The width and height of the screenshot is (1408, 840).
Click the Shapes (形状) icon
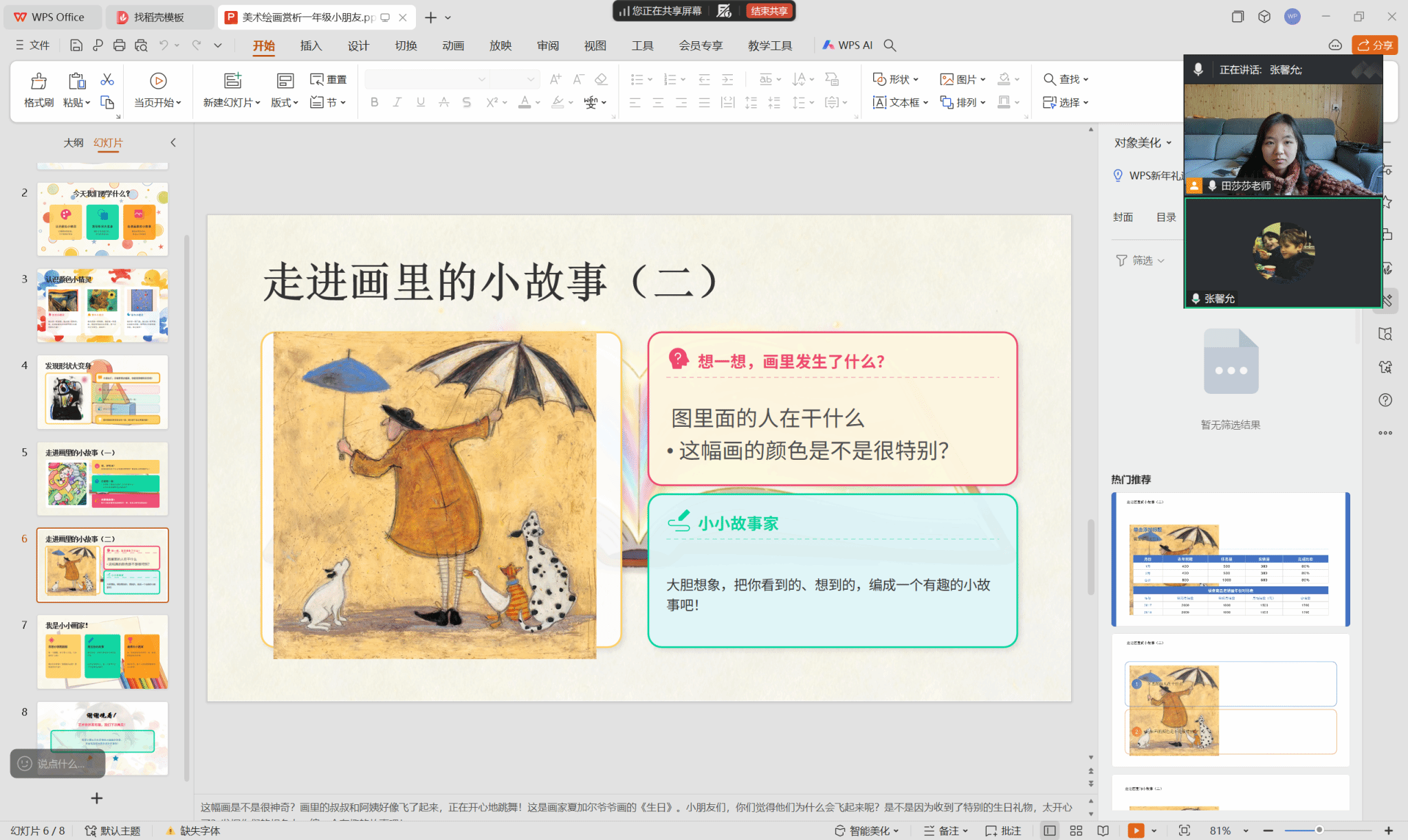tap(879, 79)
